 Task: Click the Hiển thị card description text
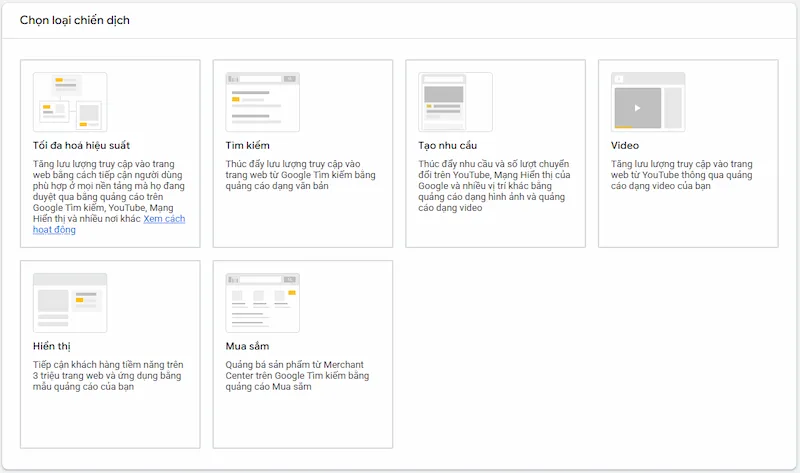(x=109, y=375)
